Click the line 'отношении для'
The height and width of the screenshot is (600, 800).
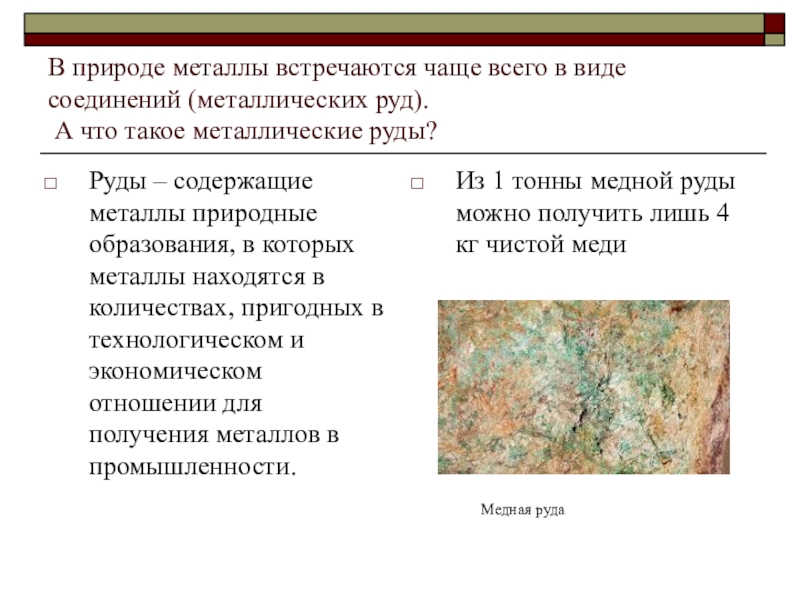point(176,404)
